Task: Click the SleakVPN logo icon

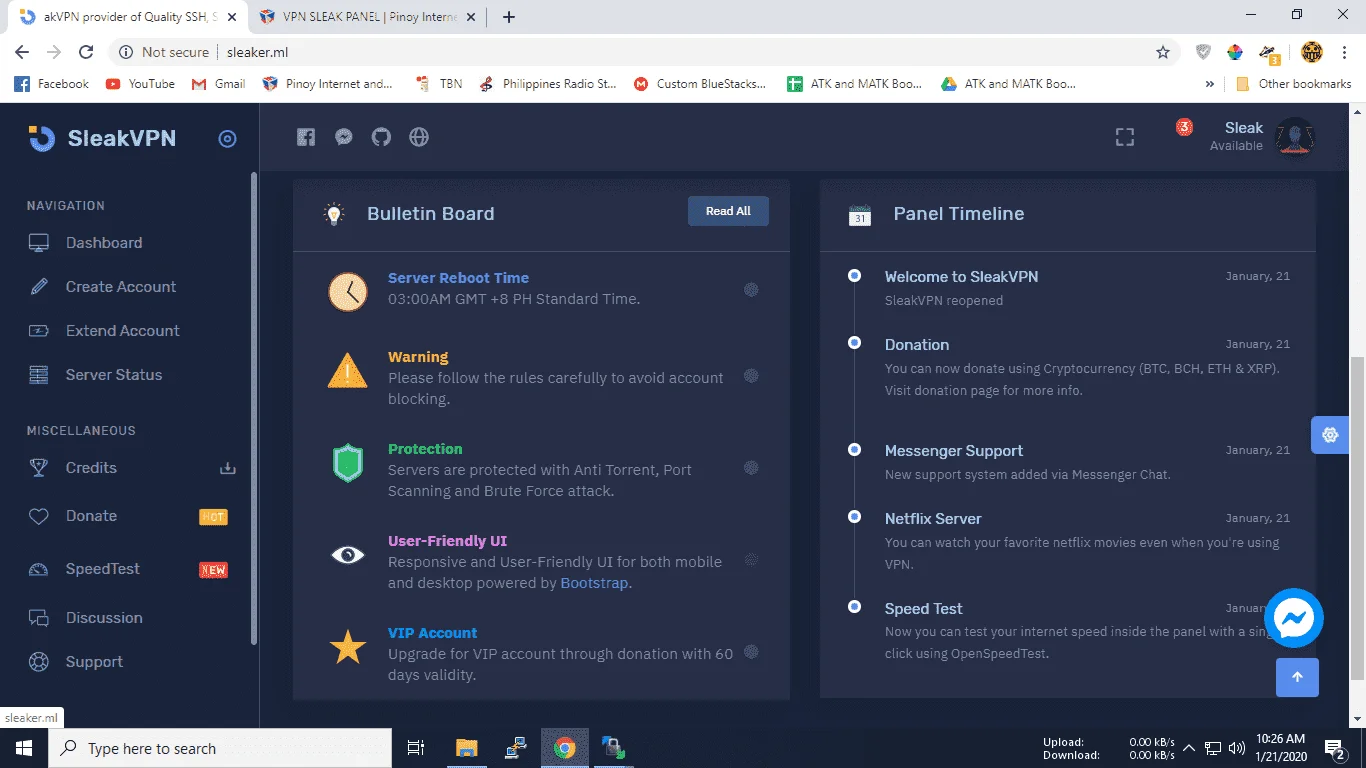Action: tap(41, 139)
